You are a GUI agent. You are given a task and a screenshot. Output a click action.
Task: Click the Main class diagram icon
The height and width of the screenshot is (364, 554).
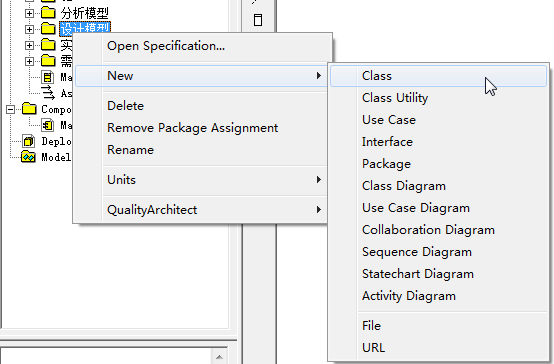(47, 77)
